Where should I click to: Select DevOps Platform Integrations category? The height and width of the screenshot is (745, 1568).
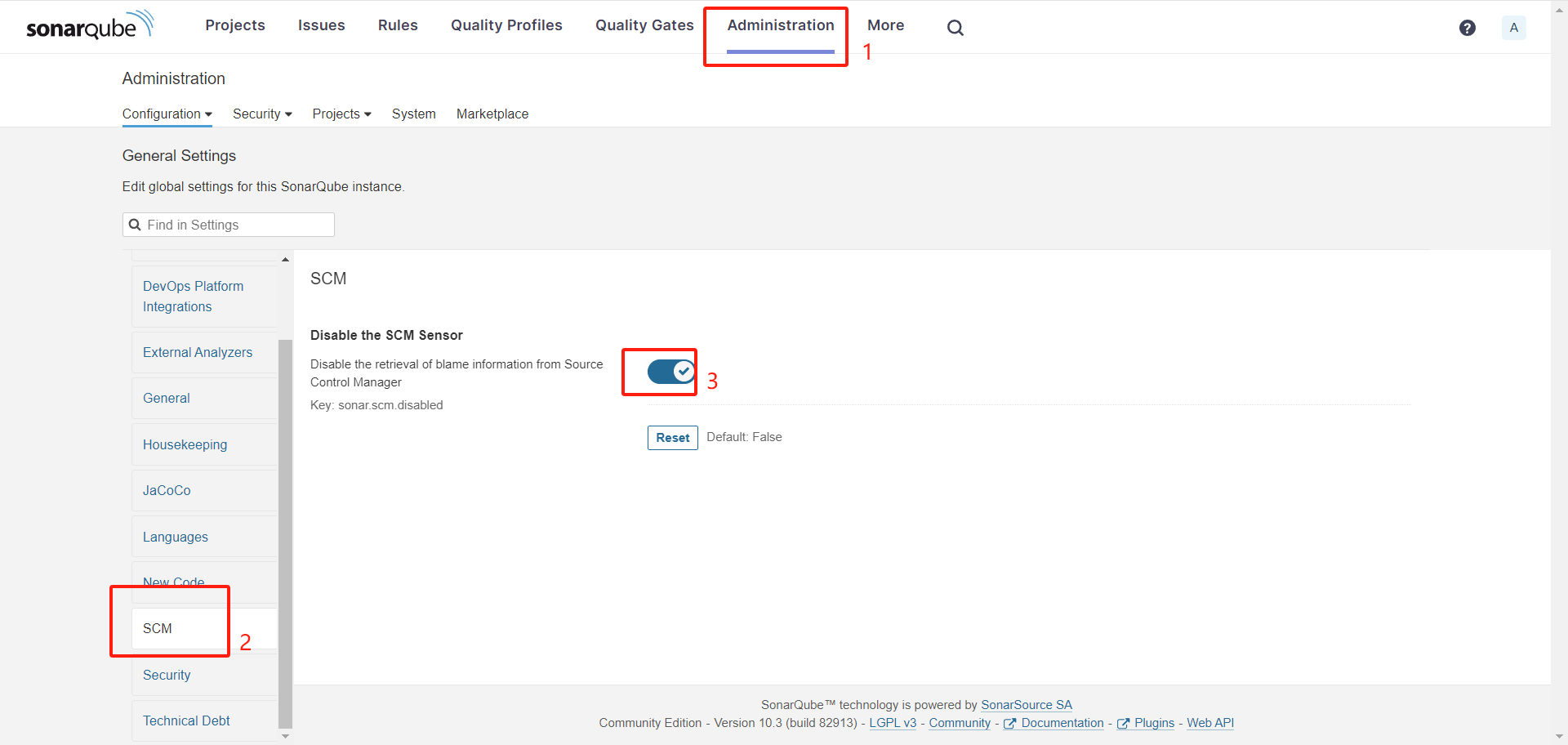tap(204, 297)
